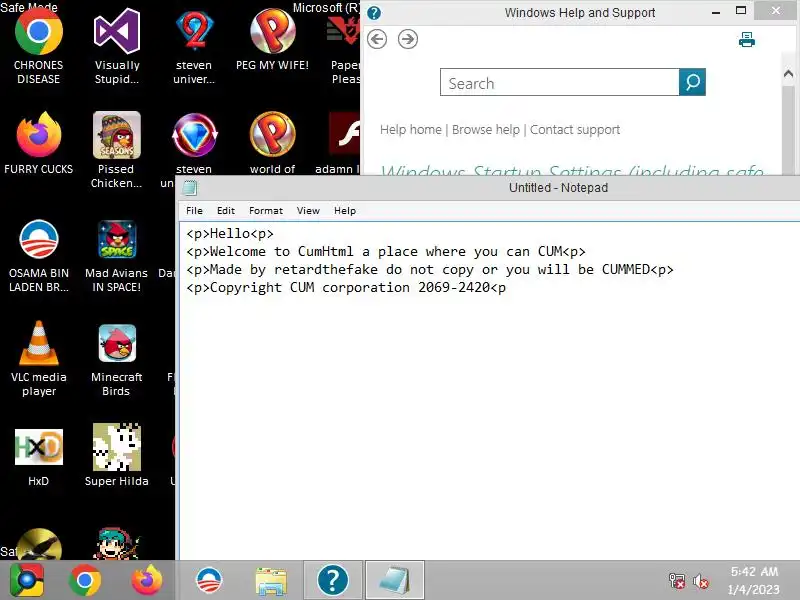Open Notepad's Edit menu

(x=226, y=211)
